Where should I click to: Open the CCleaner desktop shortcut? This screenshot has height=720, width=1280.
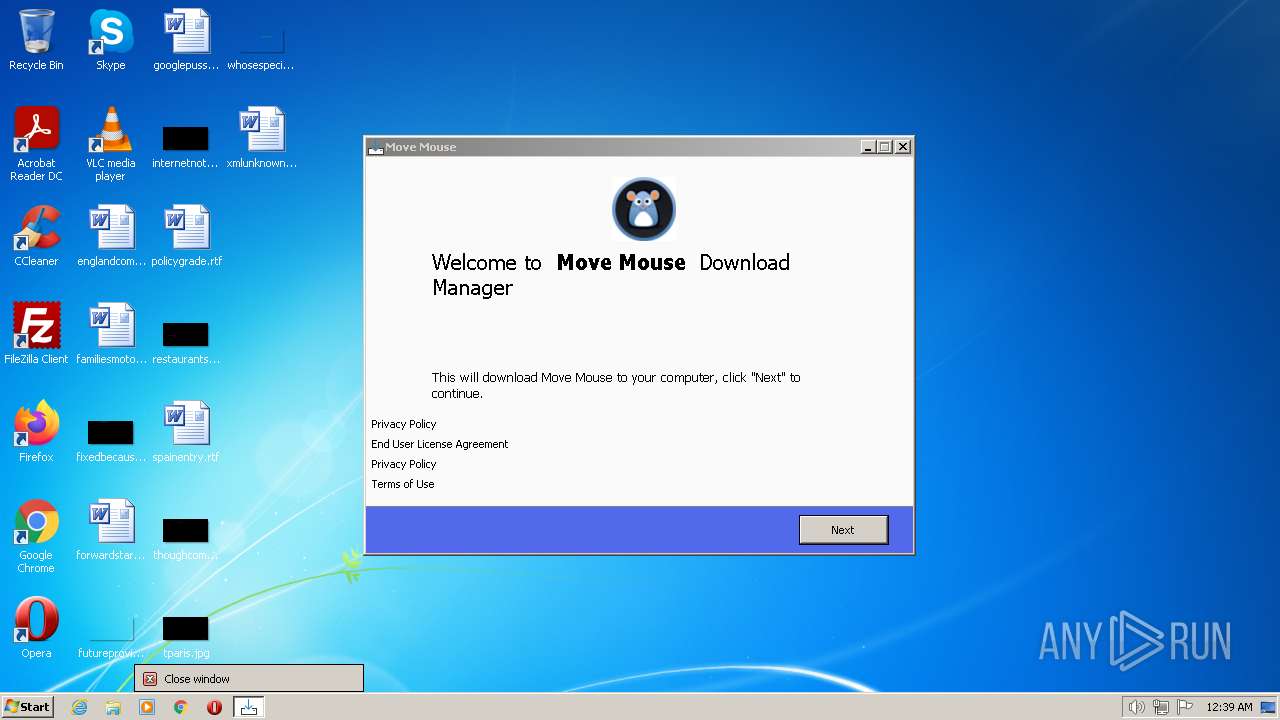tap(36, 236)
